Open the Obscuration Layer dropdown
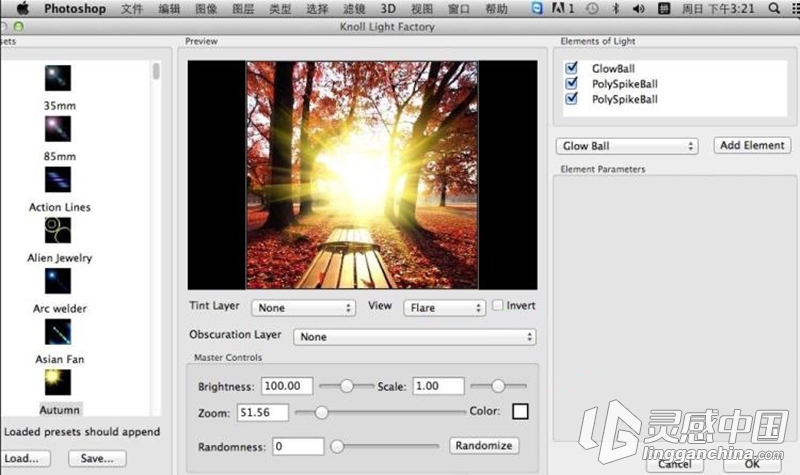Viewport: 800px width, 475px height. pos(415,337)
